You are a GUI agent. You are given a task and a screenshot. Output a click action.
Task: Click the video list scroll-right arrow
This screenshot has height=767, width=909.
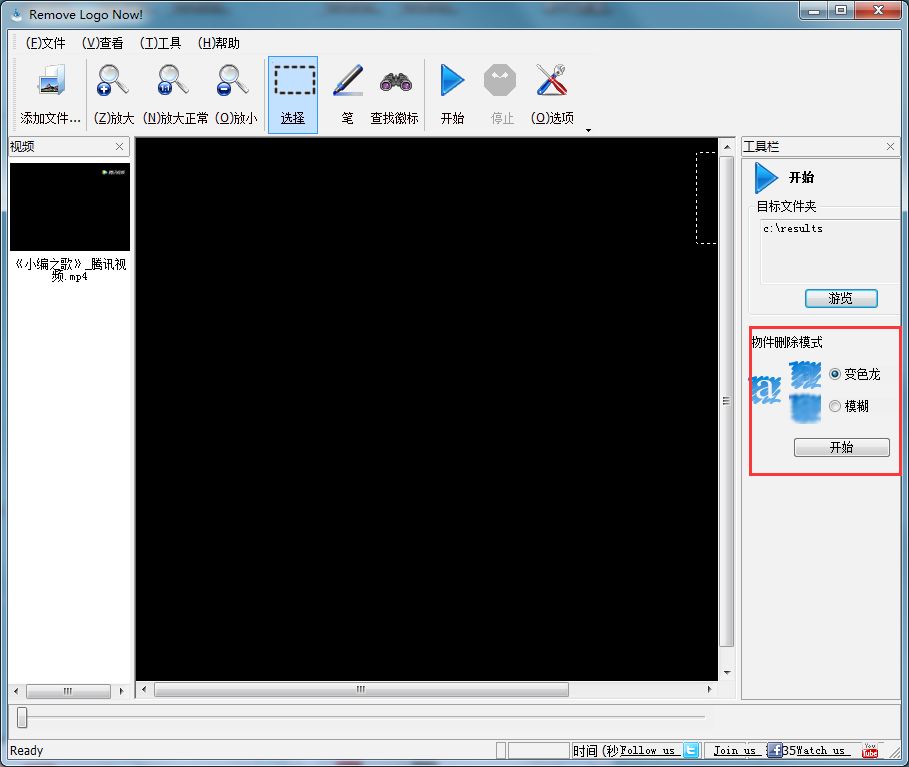point(121,691)
